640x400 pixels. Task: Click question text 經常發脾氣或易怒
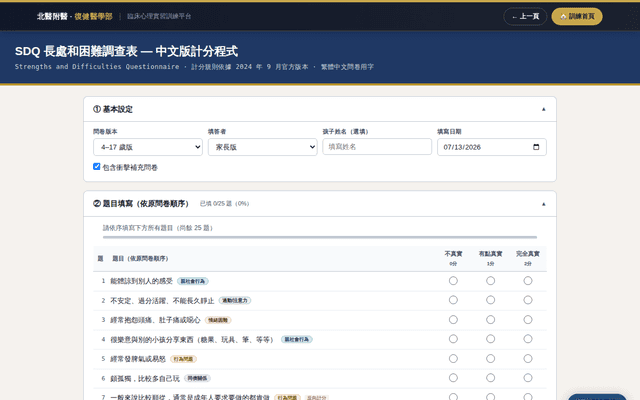[x=138, y=359]
